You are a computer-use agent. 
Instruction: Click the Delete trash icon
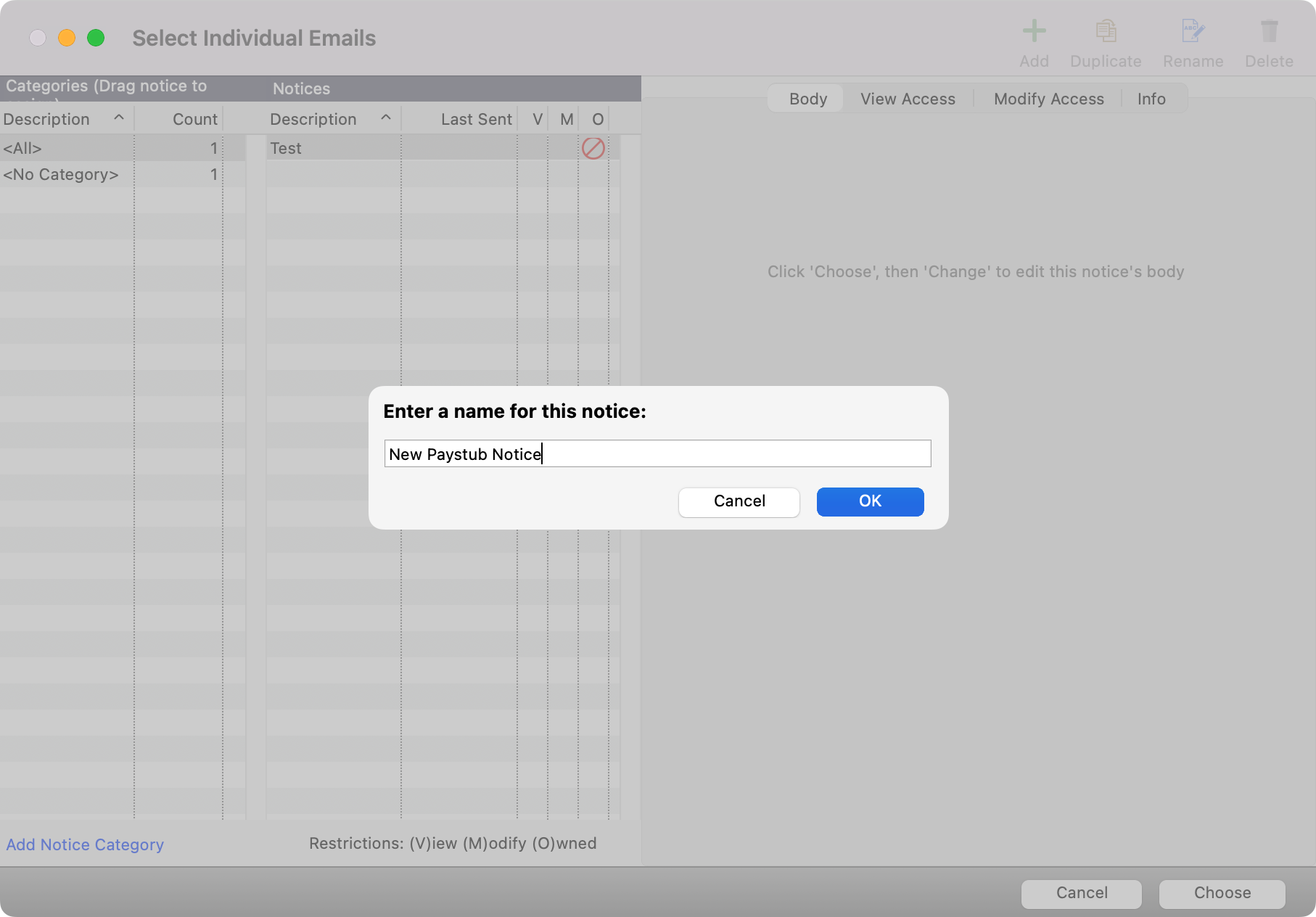click(1269, 31)
